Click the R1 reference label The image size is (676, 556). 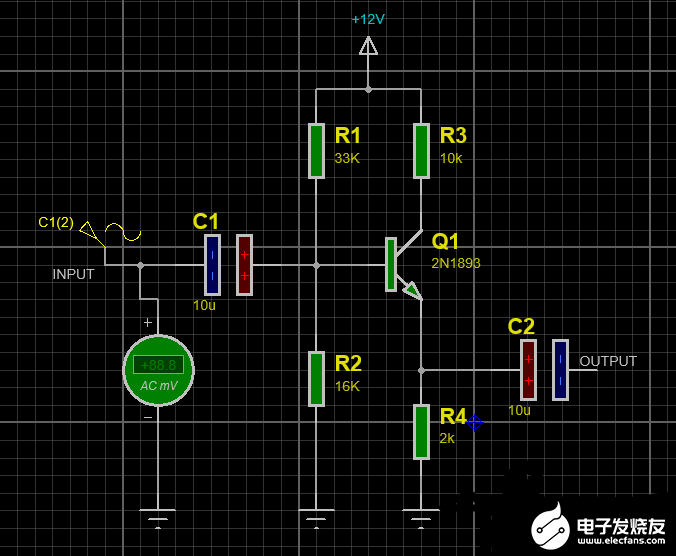347,135
